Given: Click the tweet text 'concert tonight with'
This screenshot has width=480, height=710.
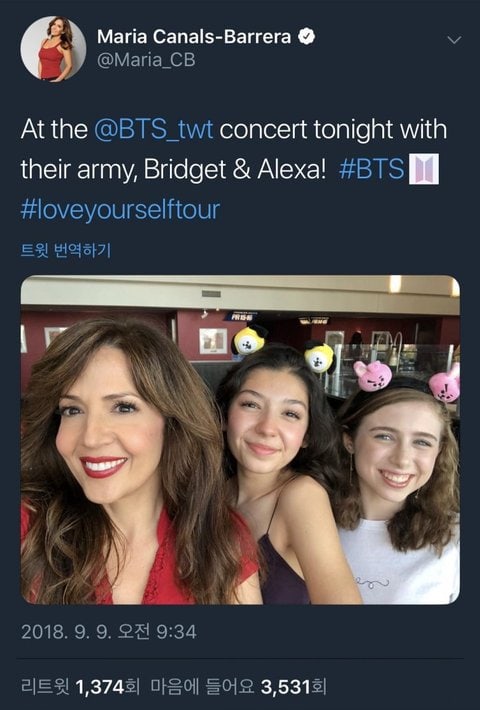Looking at the screenshot, I should pos(333,130).
